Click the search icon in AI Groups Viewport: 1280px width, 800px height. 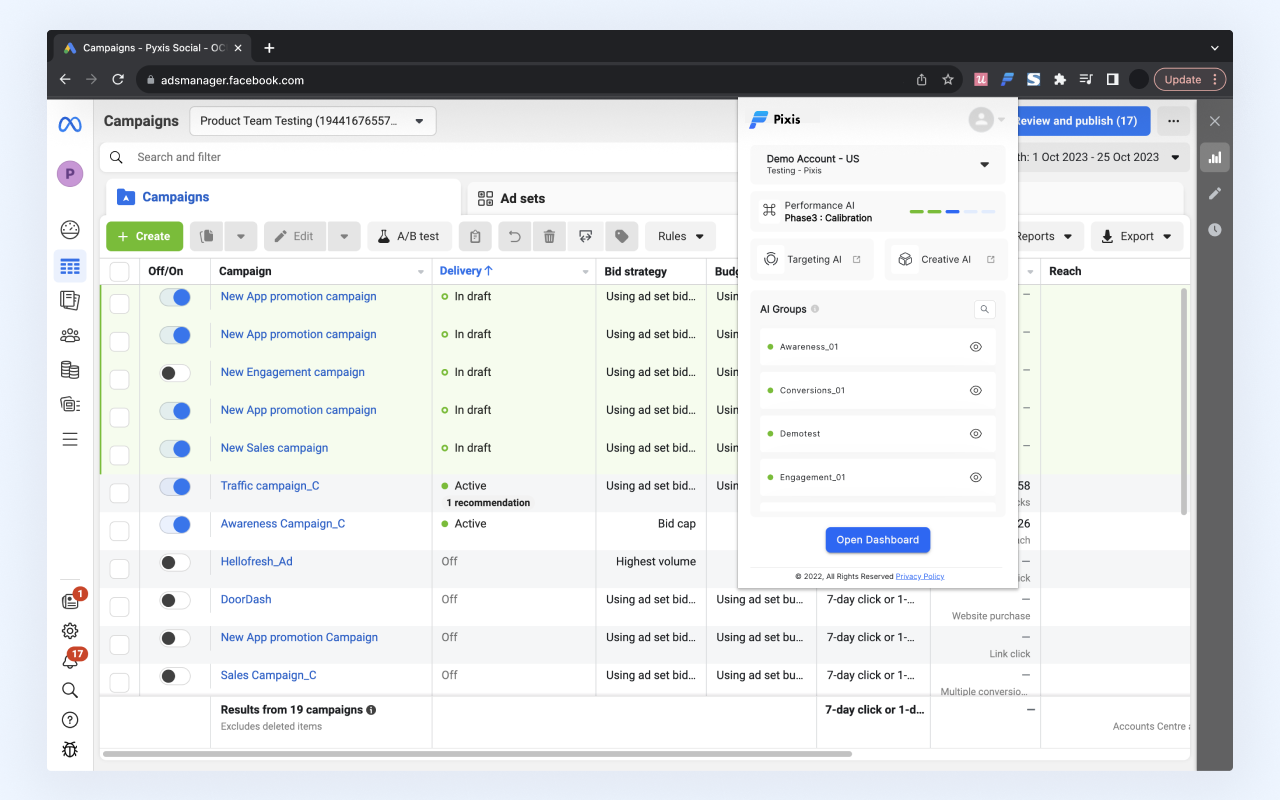point(984,310)
